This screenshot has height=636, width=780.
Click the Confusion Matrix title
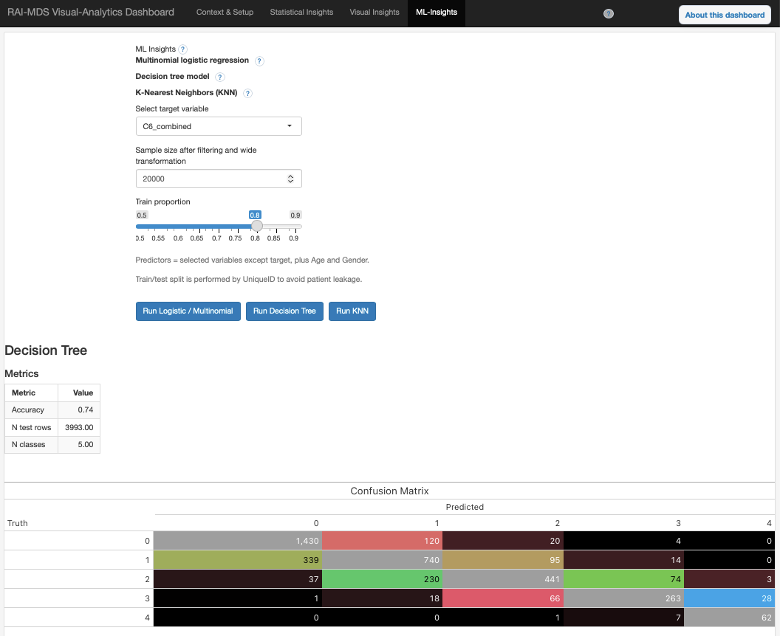coord(390,491)
